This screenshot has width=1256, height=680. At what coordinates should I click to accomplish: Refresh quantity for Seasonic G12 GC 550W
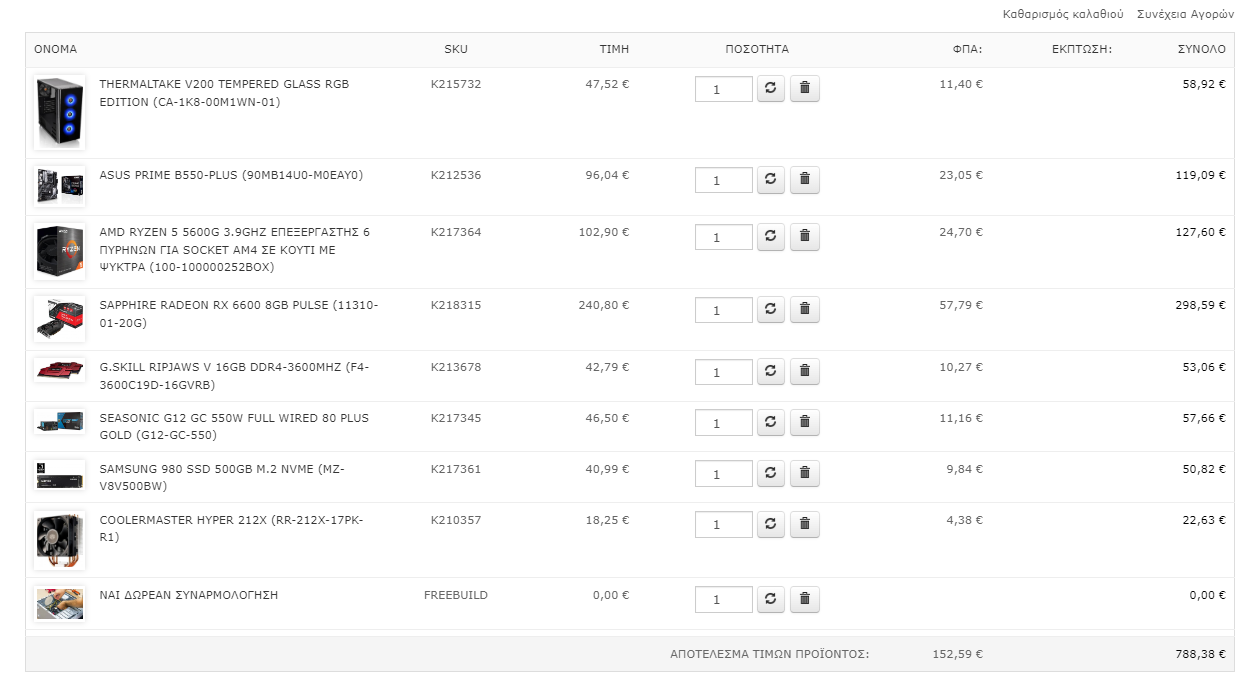771,423
